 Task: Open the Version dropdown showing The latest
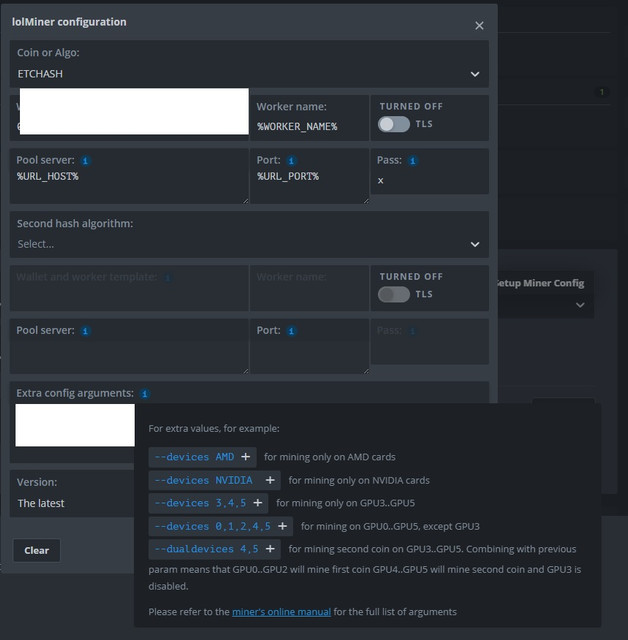coord(70,503)
